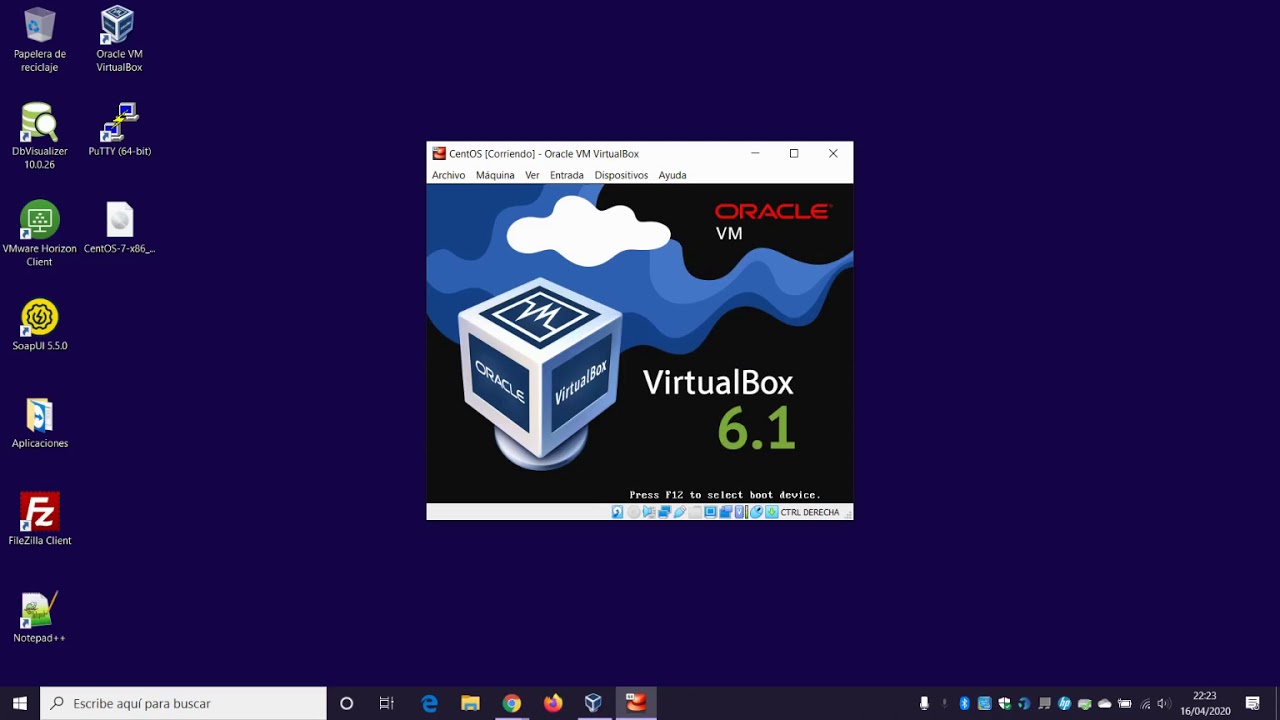Open VirtualBox Manager from the taskbar
The image size is (1280, 720).
[x=593, y=703]
